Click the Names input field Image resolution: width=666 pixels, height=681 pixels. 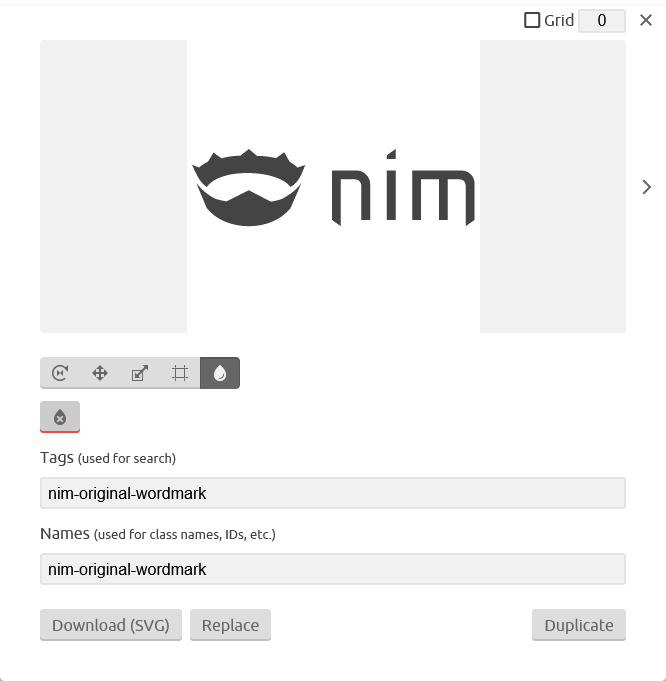[333, 569]
